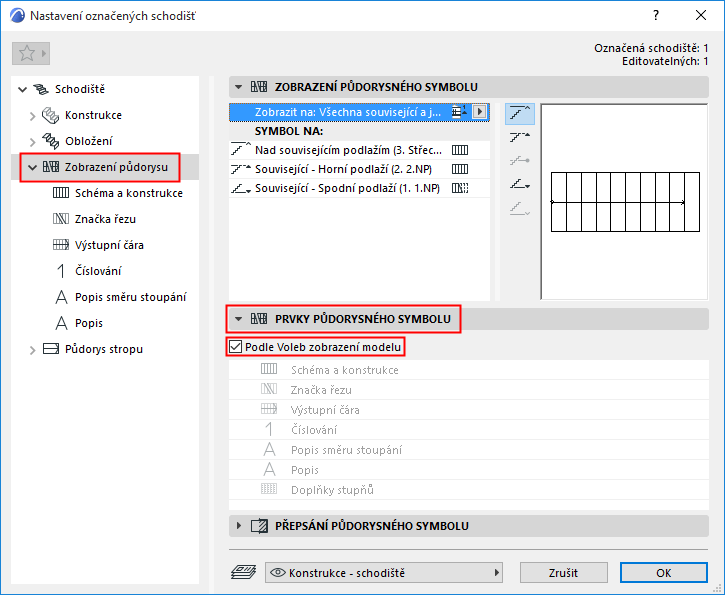Screen dimensions: 725x595
Task: Click Konstrukce stair icon in tree
Action: point(50,115)
